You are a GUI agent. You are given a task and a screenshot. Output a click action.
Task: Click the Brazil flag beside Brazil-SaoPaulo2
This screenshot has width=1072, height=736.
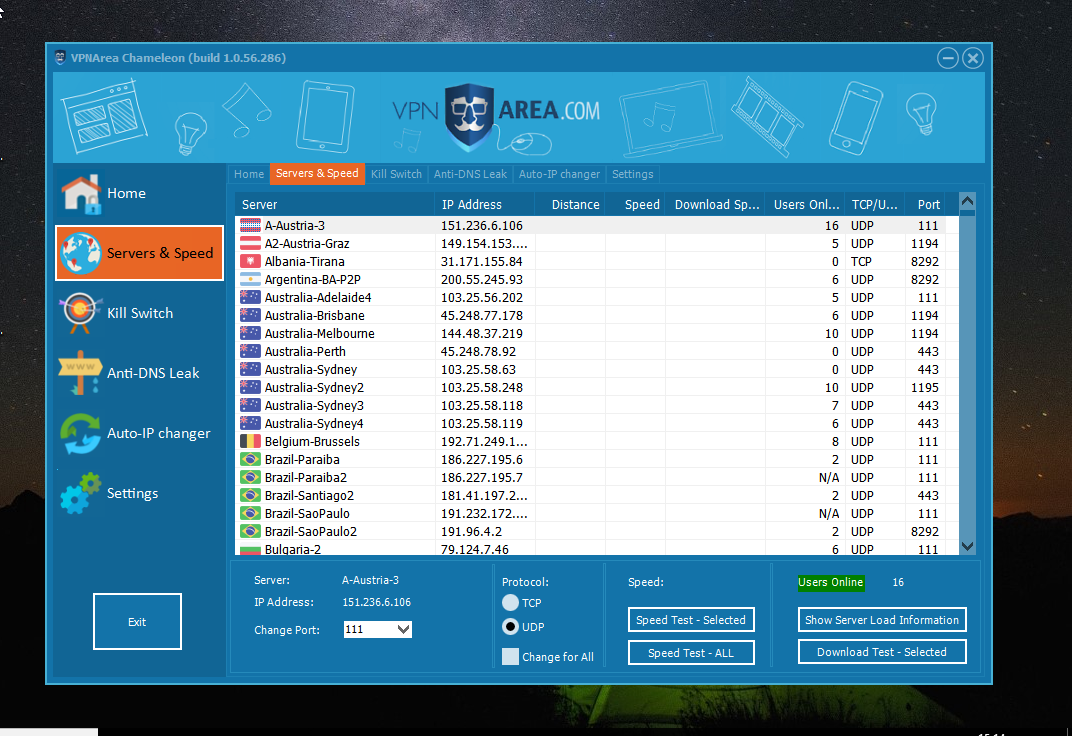click(250, 532)
